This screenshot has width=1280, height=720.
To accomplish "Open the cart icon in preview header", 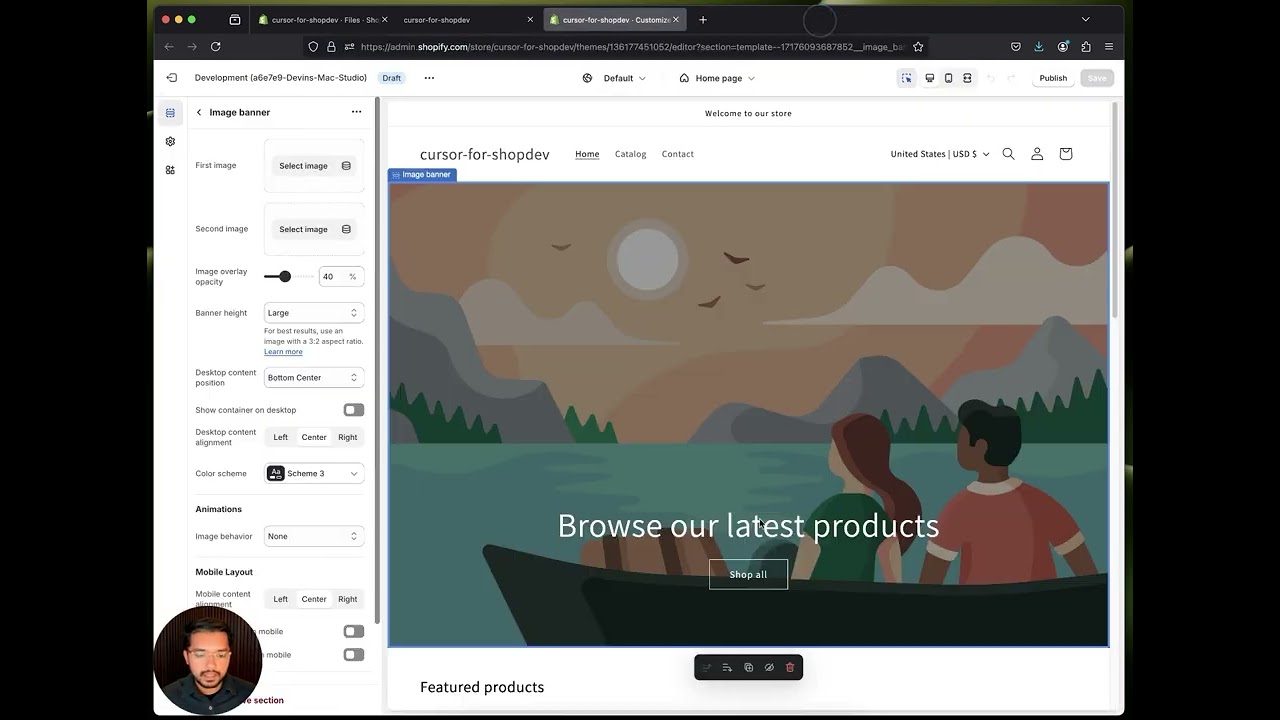I will [1065, 154].
